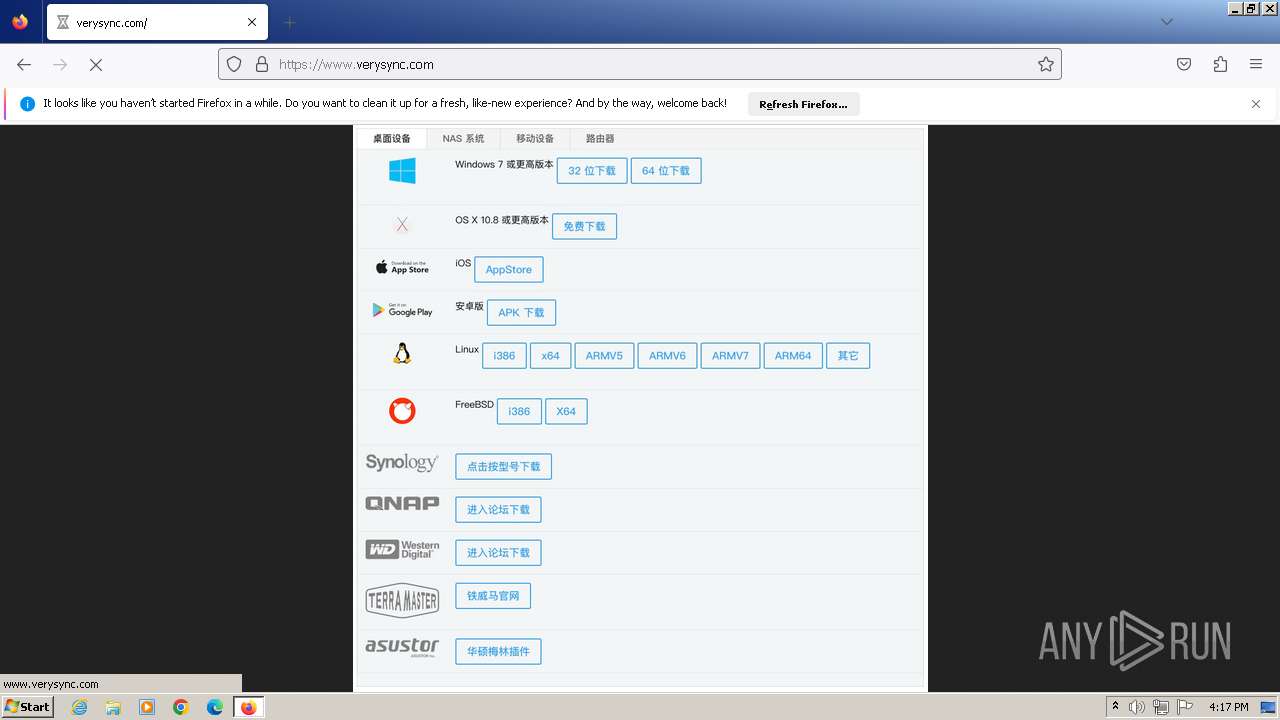Download Linux ARMV7 build

pos(730,356)
